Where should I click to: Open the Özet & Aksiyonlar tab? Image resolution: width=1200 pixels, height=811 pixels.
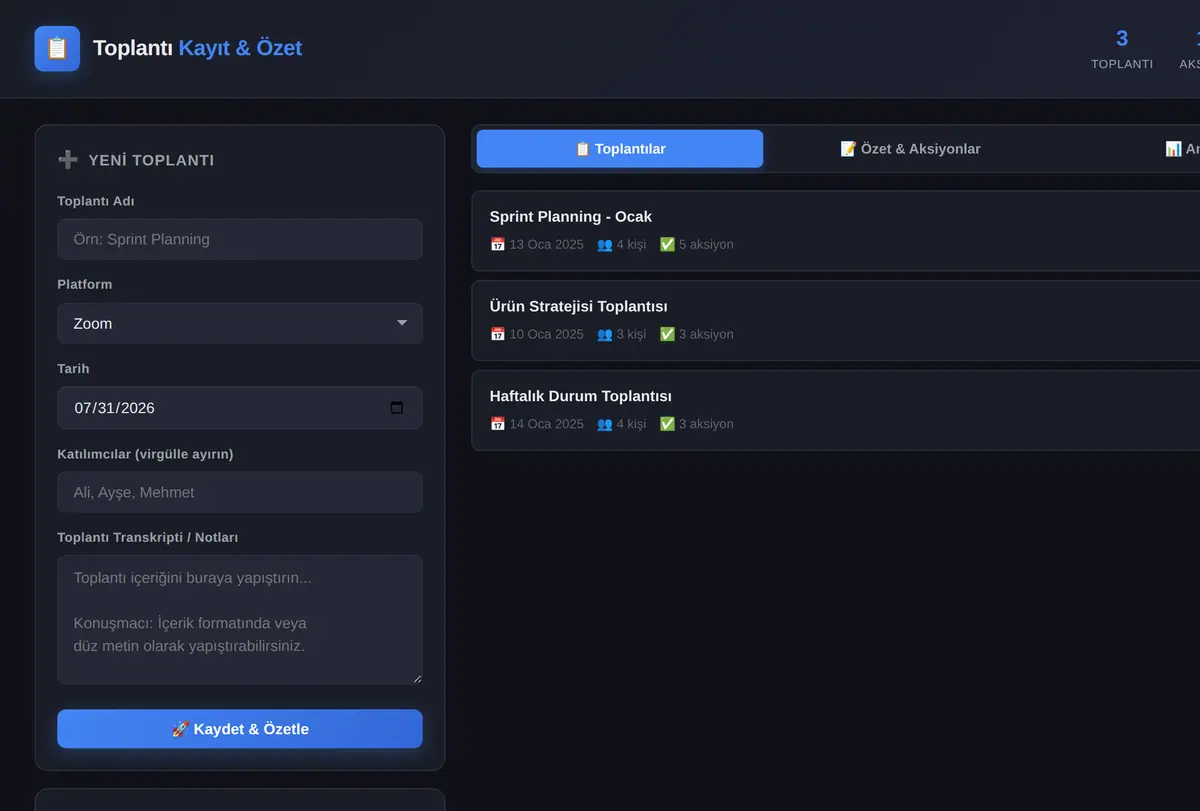910,149
